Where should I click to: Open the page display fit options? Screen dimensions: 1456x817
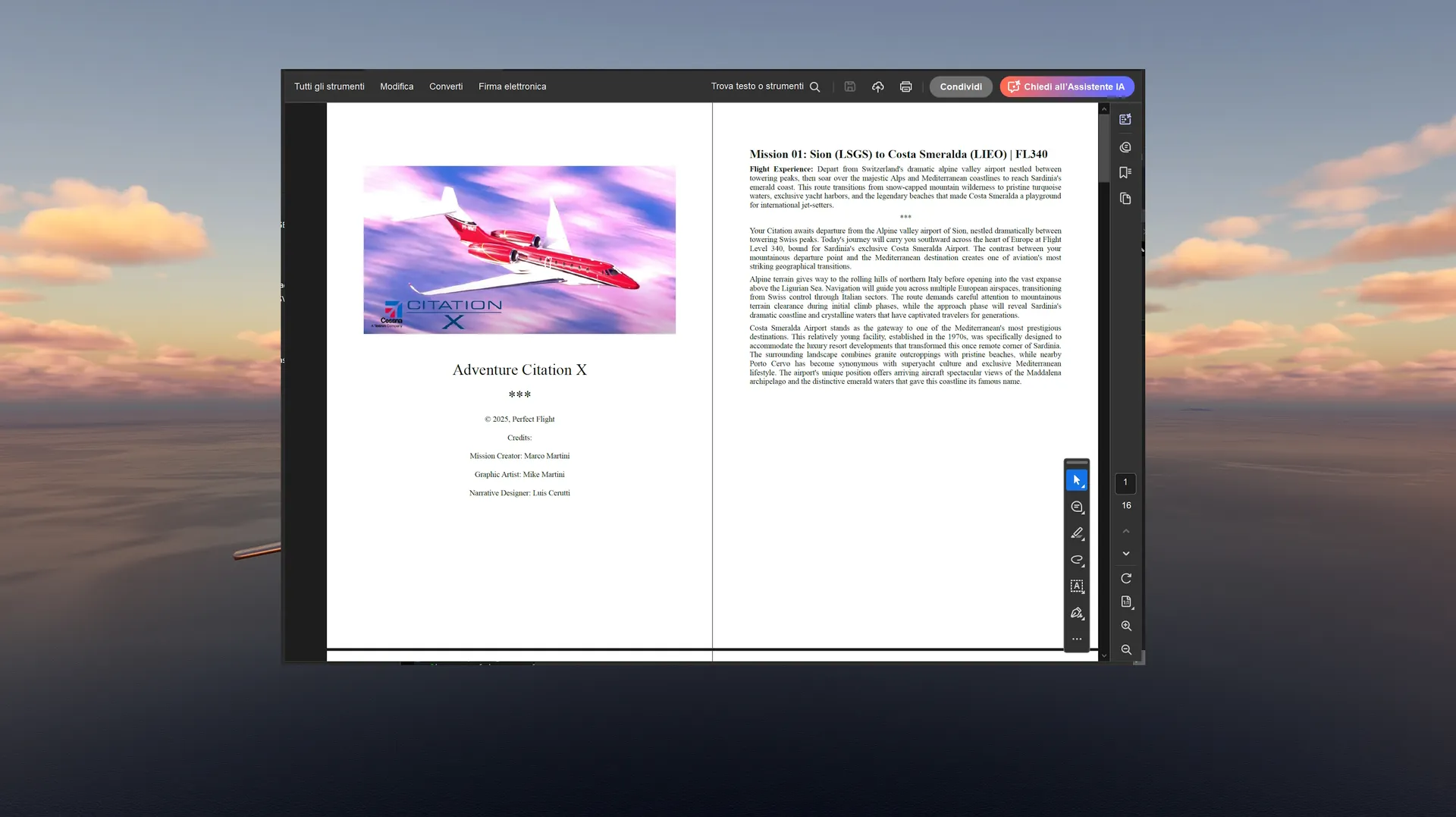pyautogui.click(x=1126, y=602)
